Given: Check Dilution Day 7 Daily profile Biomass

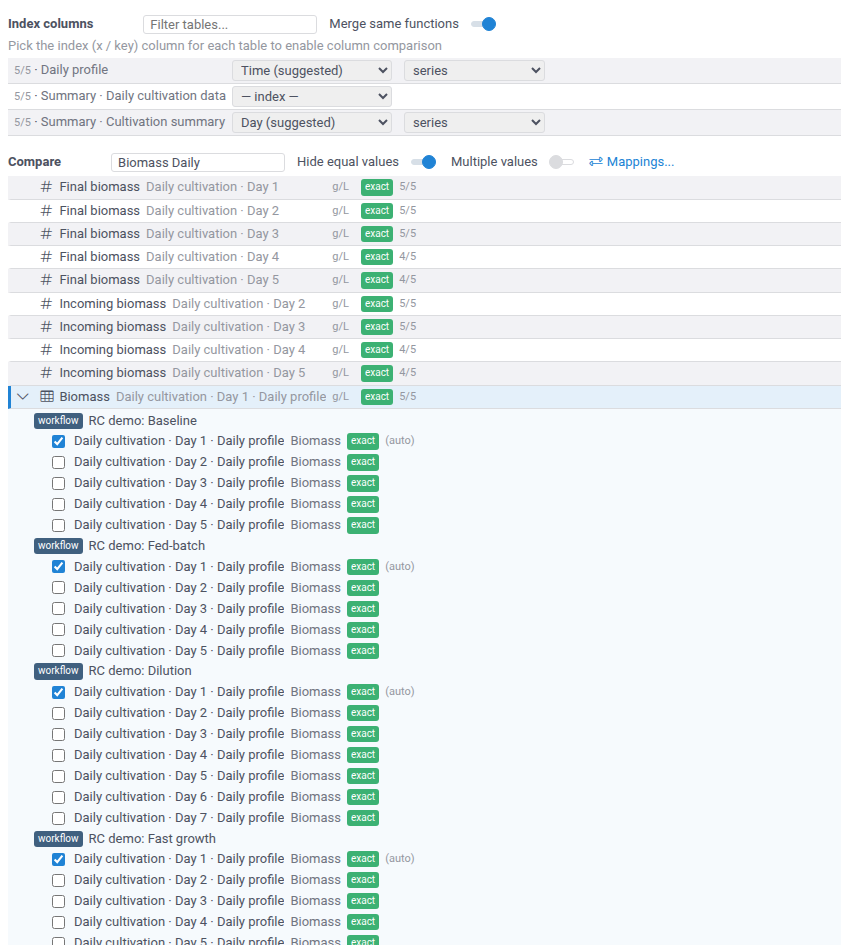Looking at the screenshot, I should pos(58,818).
